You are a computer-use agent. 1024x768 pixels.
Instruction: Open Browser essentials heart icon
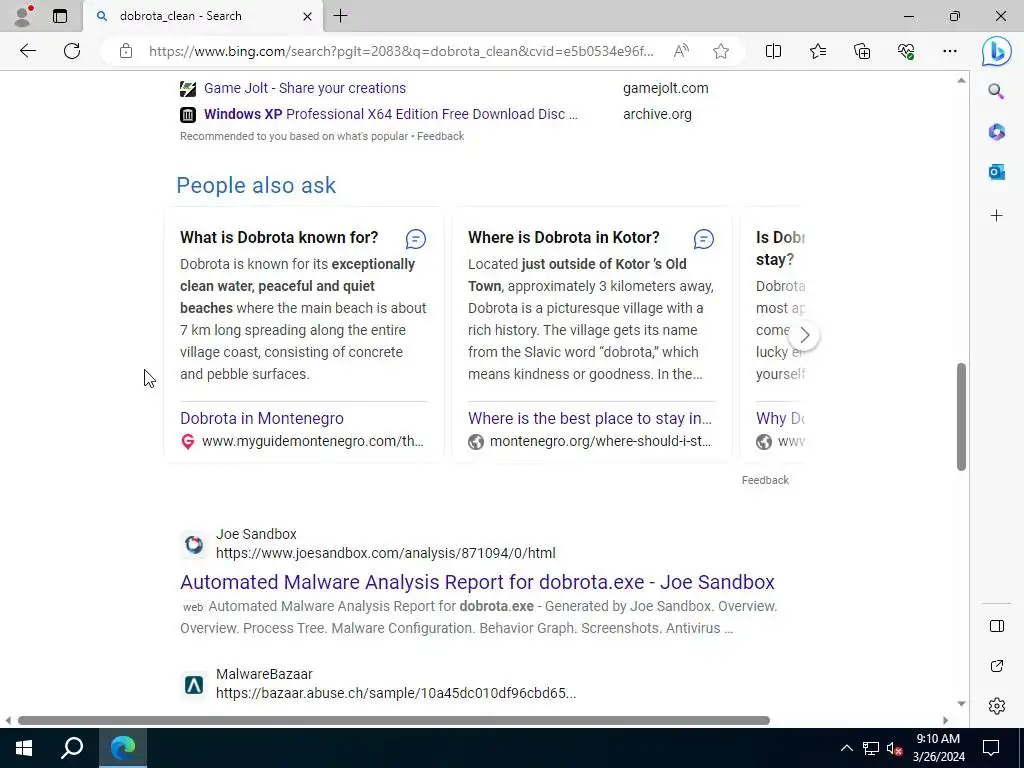[x=906, y=51]
